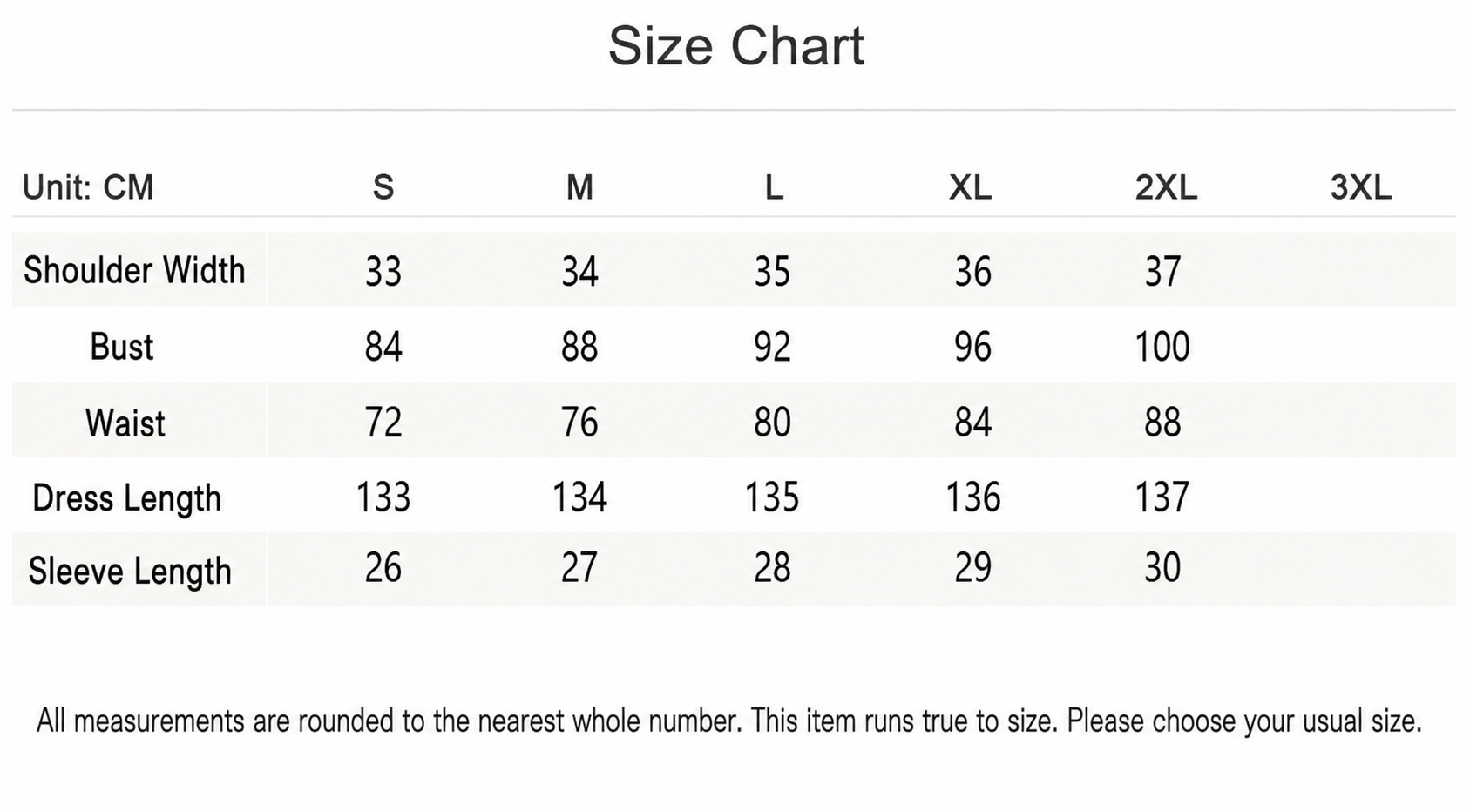Select the 2XL size column header
The height and width of the screenshot is (812, 1470).
click(x=1166, y=187)
